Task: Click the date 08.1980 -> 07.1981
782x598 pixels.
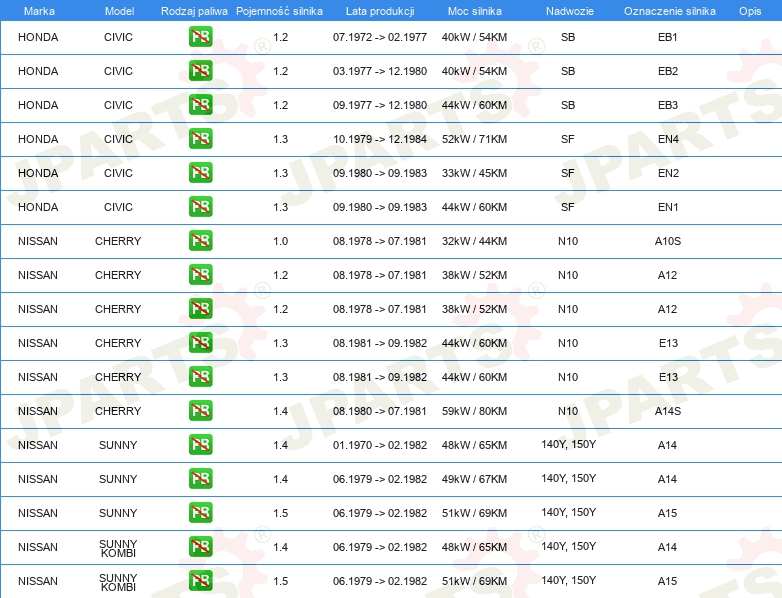Action: click(380, 411)
